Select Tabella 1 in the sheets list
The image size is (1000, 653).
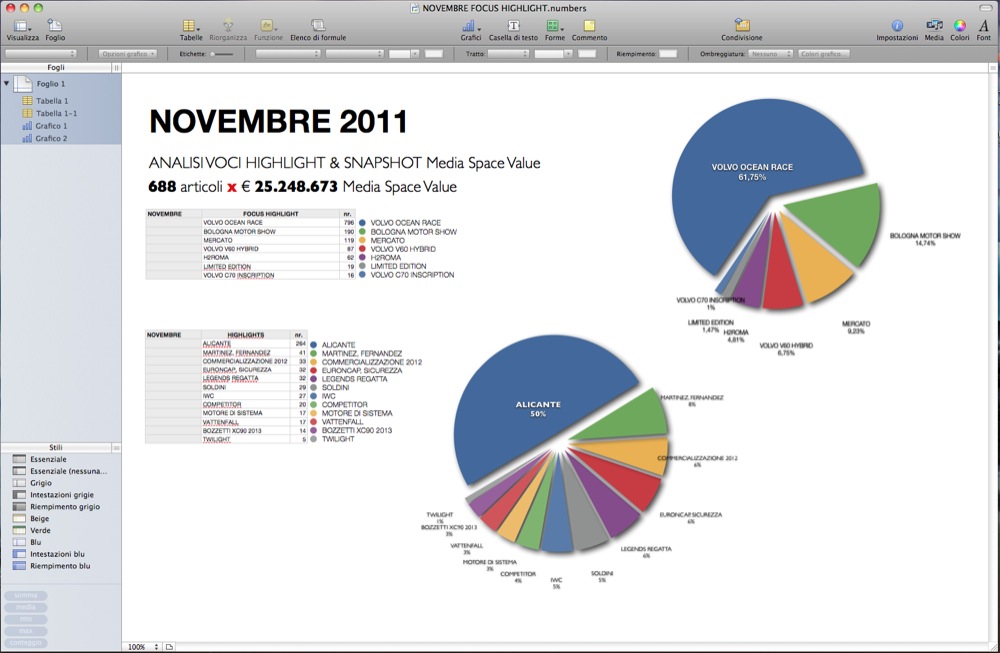pos(52,101)
